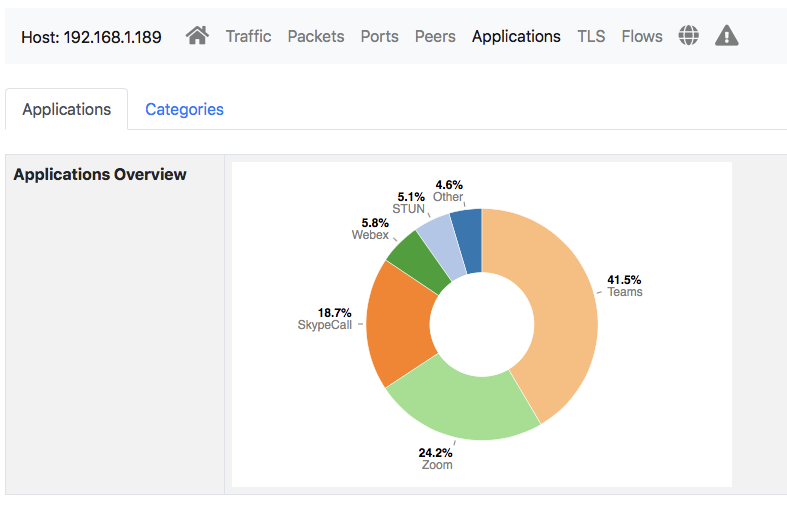Select Applications in the host navbar
Viewport: 787px width, 510px height.
click(x=516, y=36)
